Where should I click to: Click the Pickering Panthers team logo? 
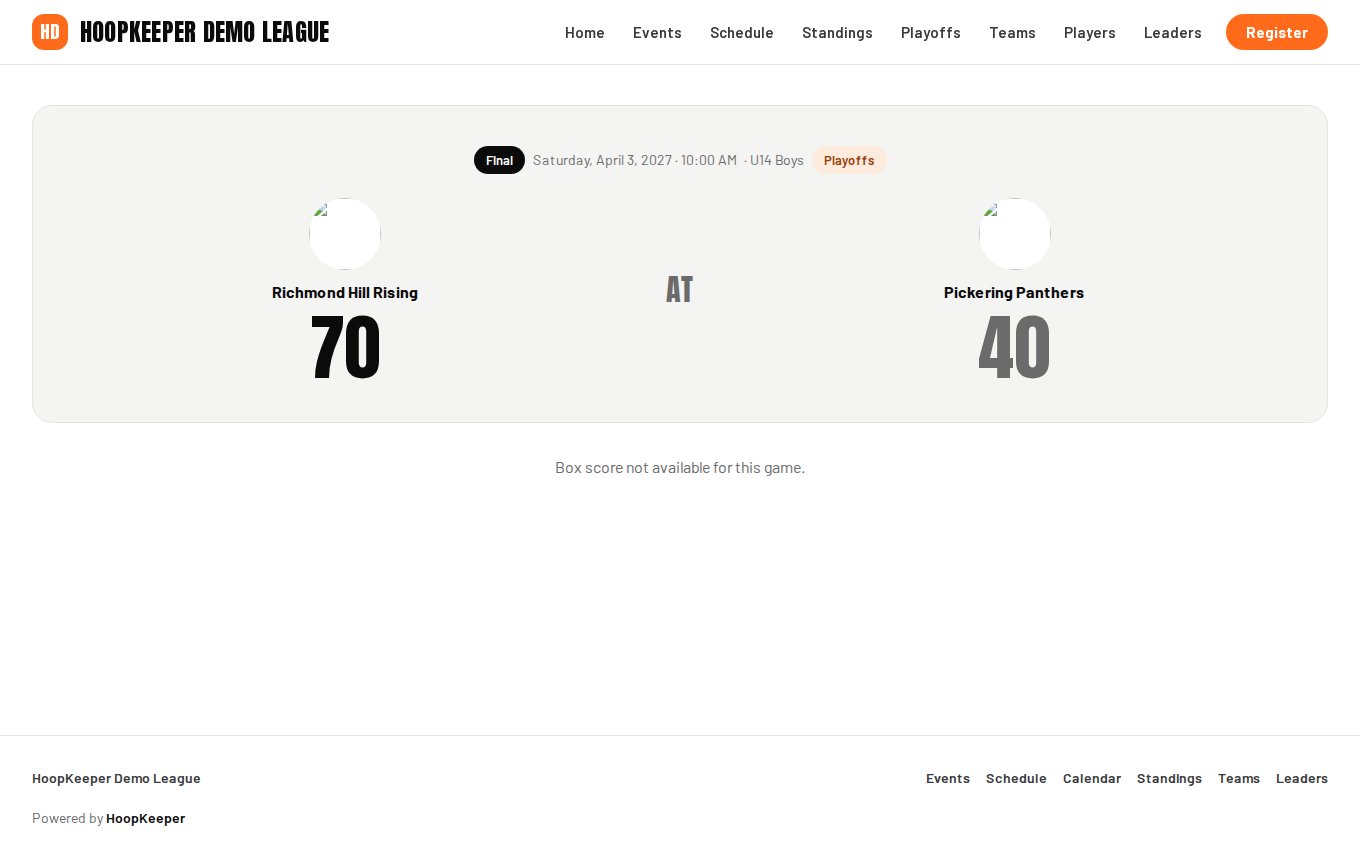point(1015,234)
